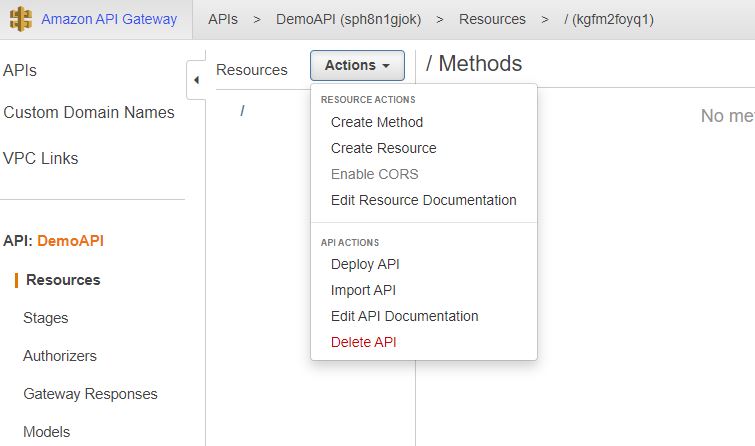Viewport: 755px width, 446px height.
Task: Select the root / resource in the tree
Action: (x=242, y=111)
